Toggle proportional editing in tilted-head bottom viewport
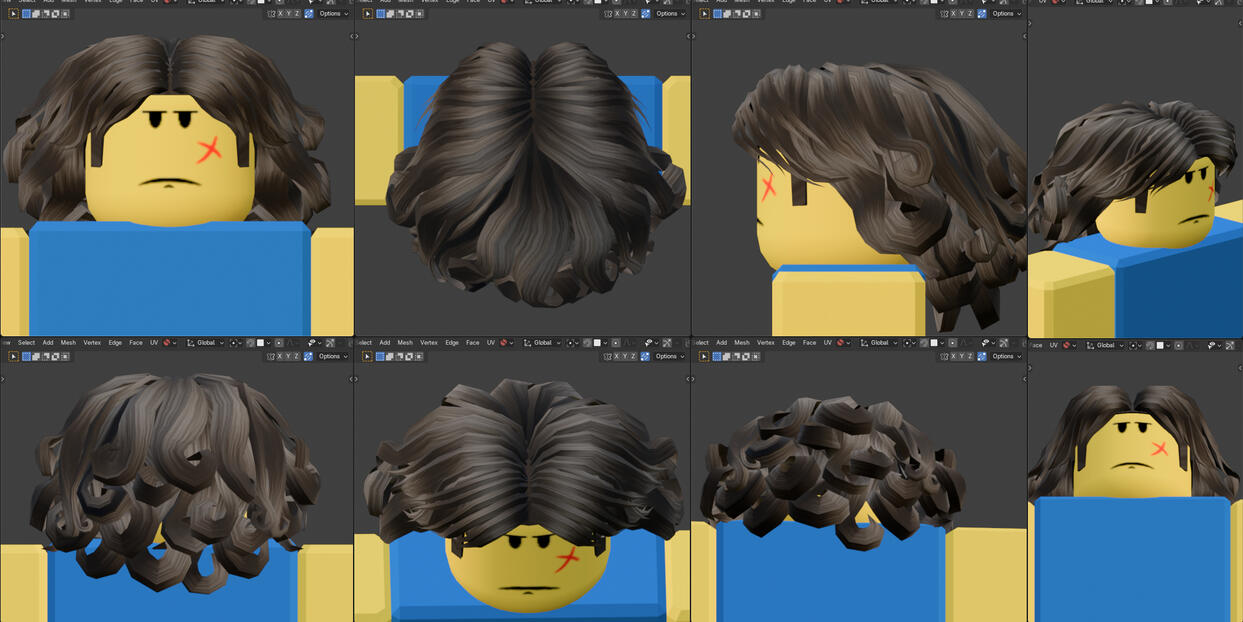This screenshot has width=1243, height=622. pos(616,343)
